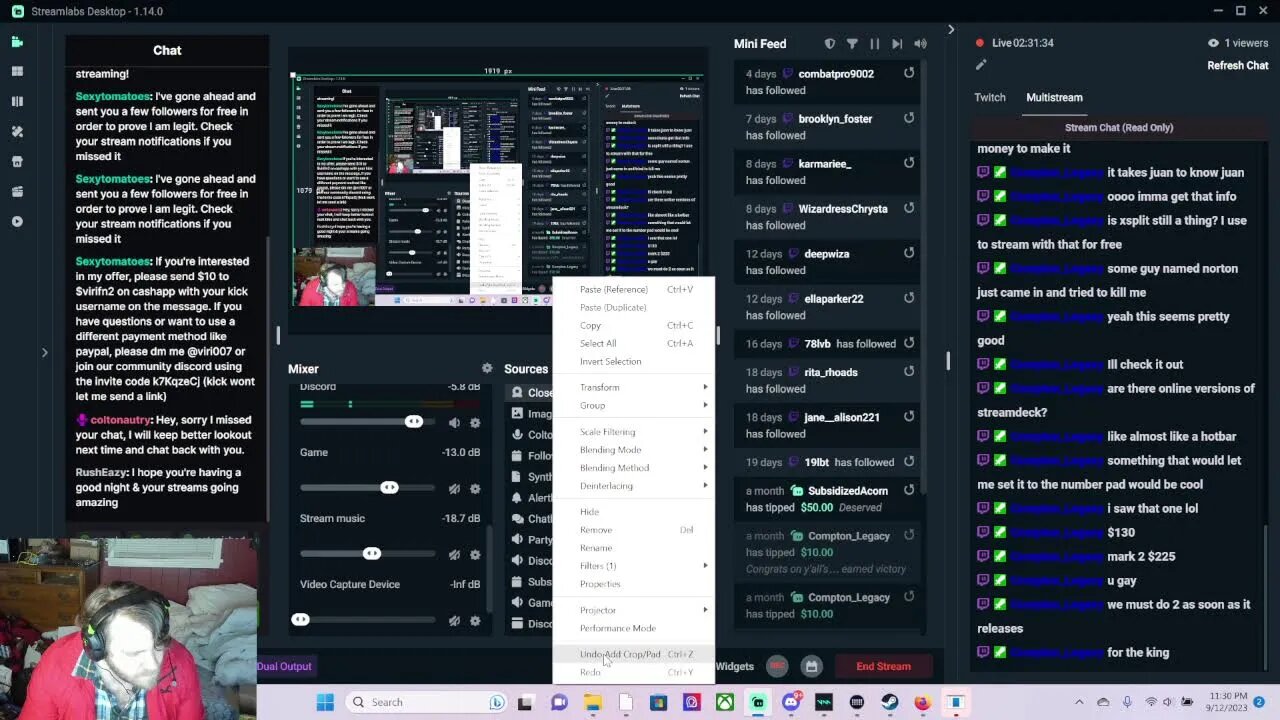
Task: Click the stream preview canvas
Action: [x=498, y=190]
